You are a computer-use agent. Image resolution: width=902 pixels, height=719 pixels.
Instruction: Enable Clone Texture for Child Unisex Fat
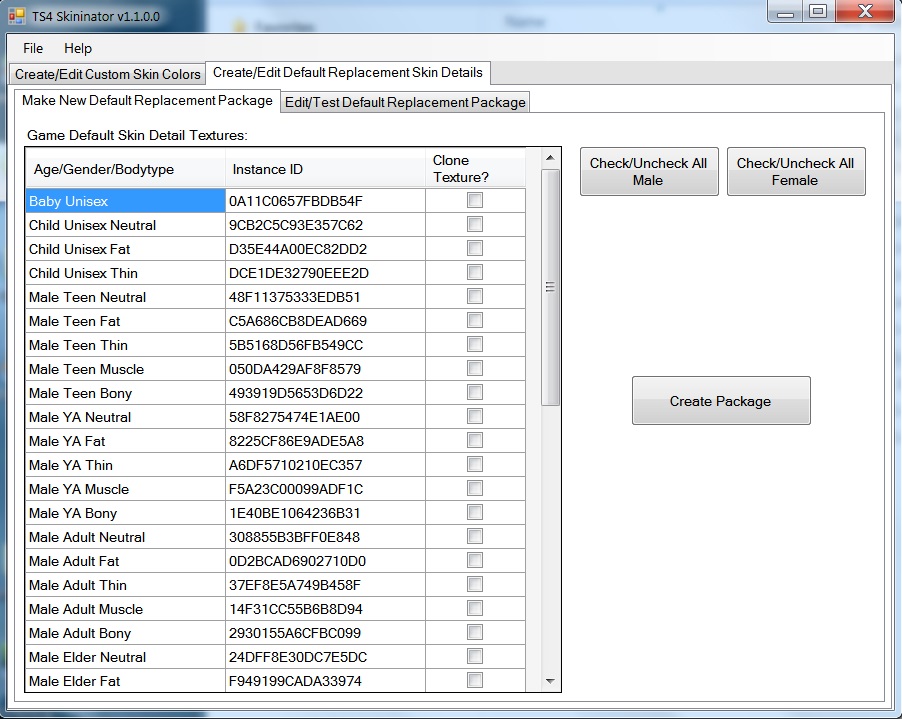[475, 248]
